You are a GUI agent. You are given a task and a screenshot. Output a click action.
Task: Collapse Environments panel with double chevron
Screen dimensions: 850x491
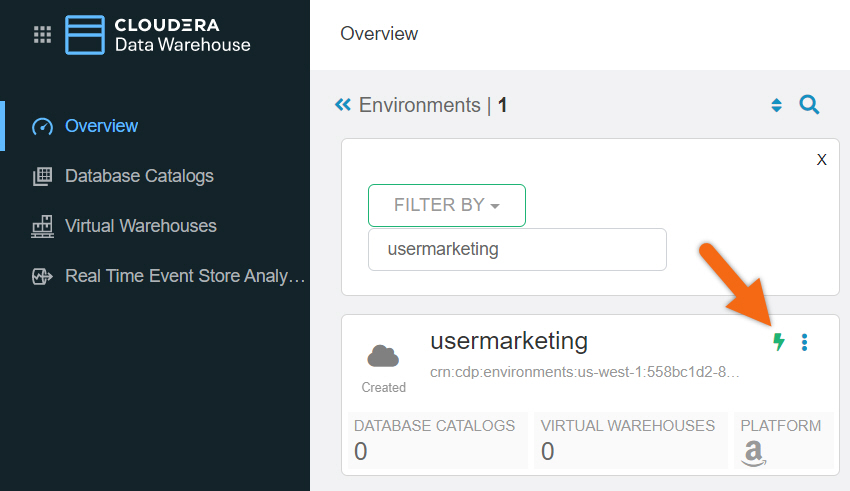point(343,105)
